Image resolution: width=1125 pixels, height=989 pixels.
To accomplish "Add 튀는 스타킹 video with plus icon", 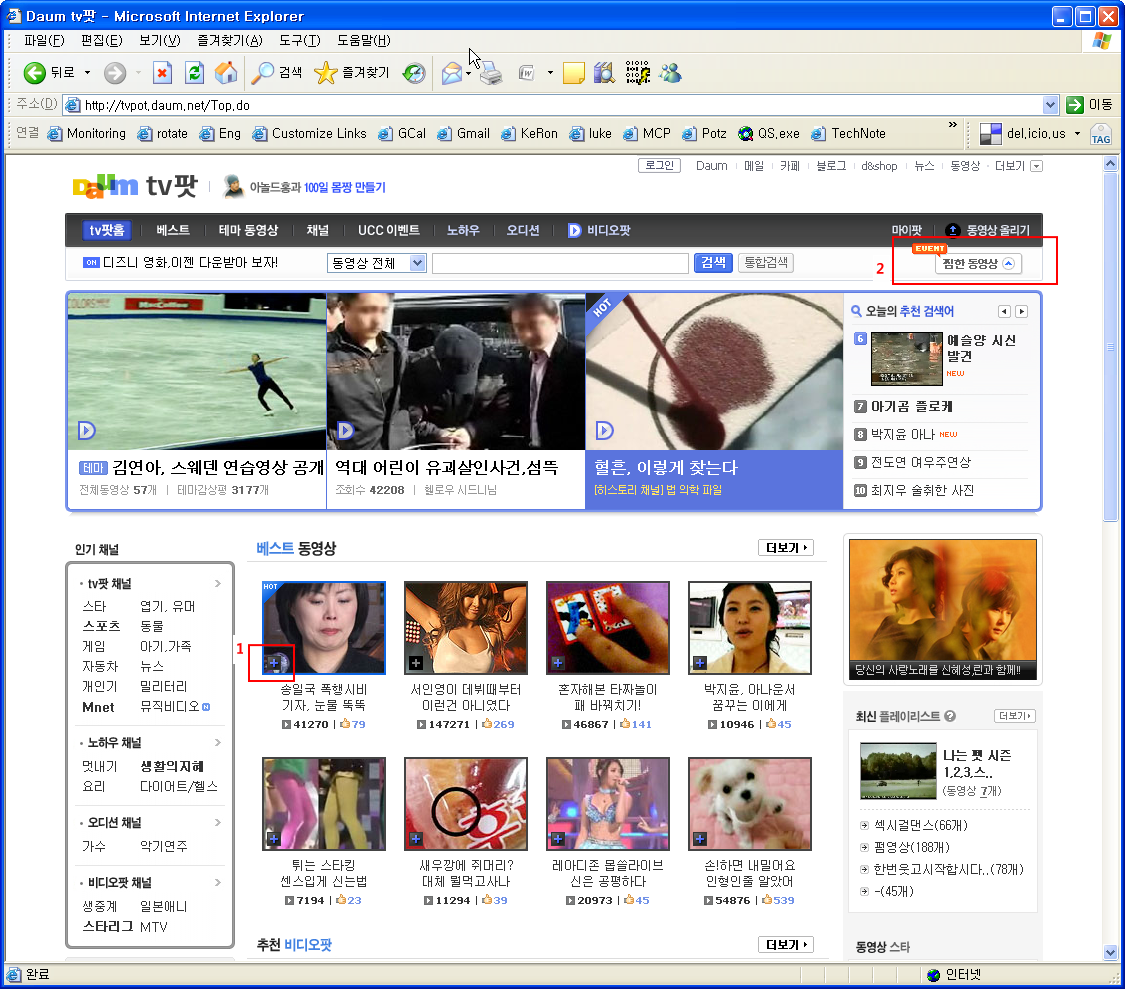I will click(273, 838).
